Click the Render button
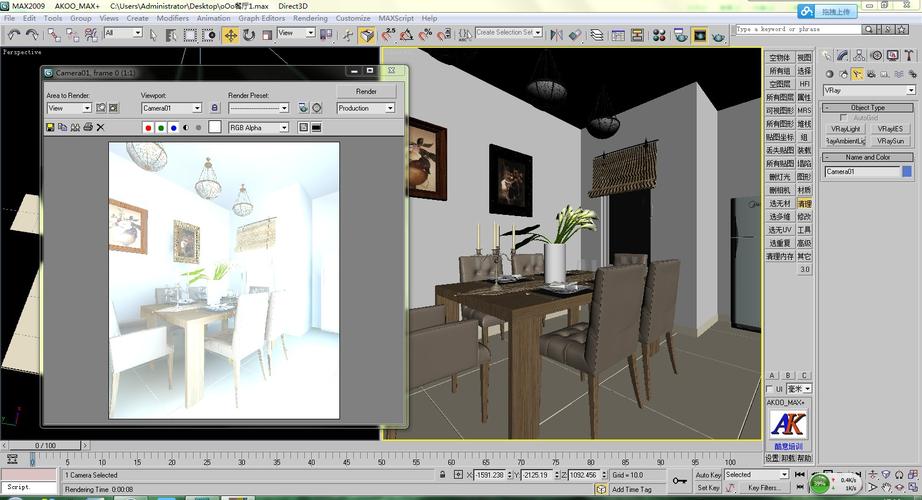The width and height of the screenshot is (922, 500). click(366, 91)
